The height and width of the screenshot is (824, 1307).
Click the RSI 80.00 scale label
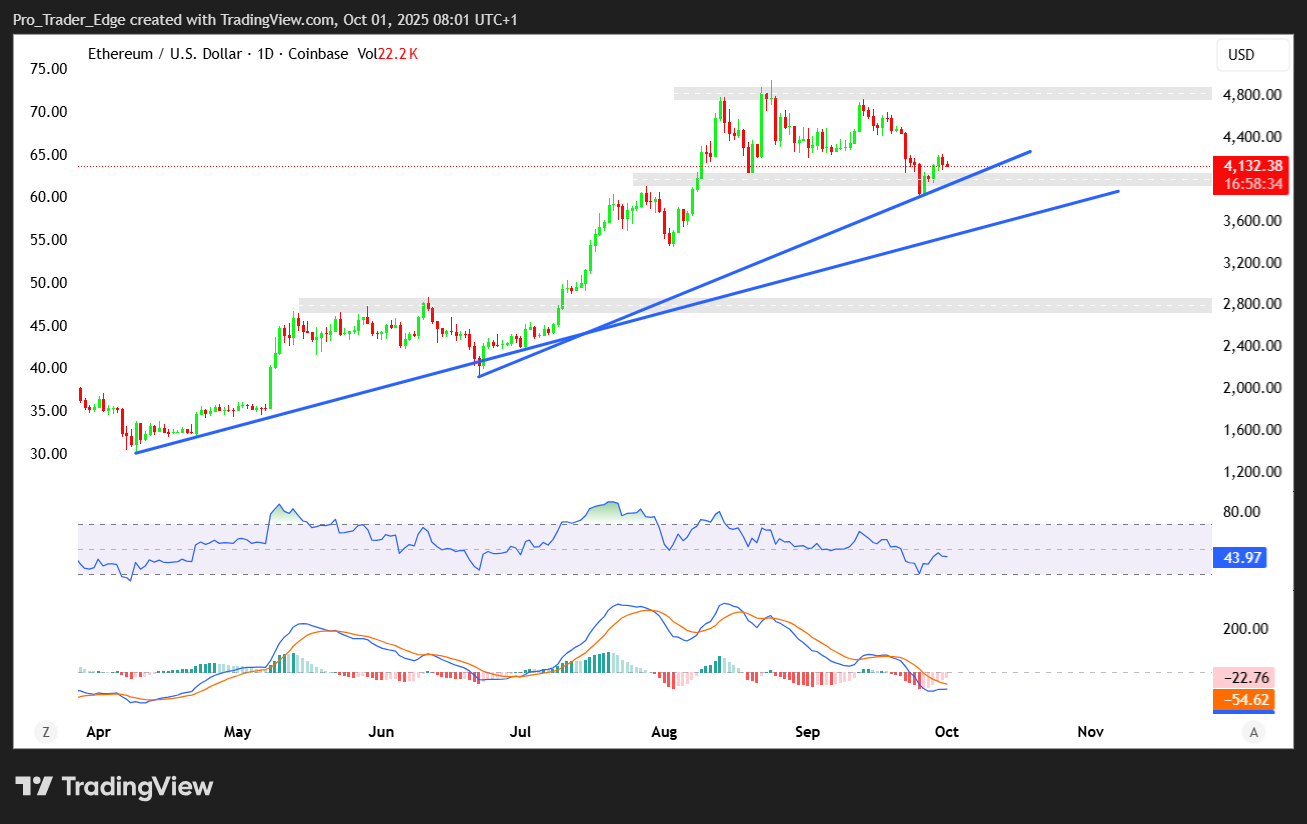(x=1240, y=512)
